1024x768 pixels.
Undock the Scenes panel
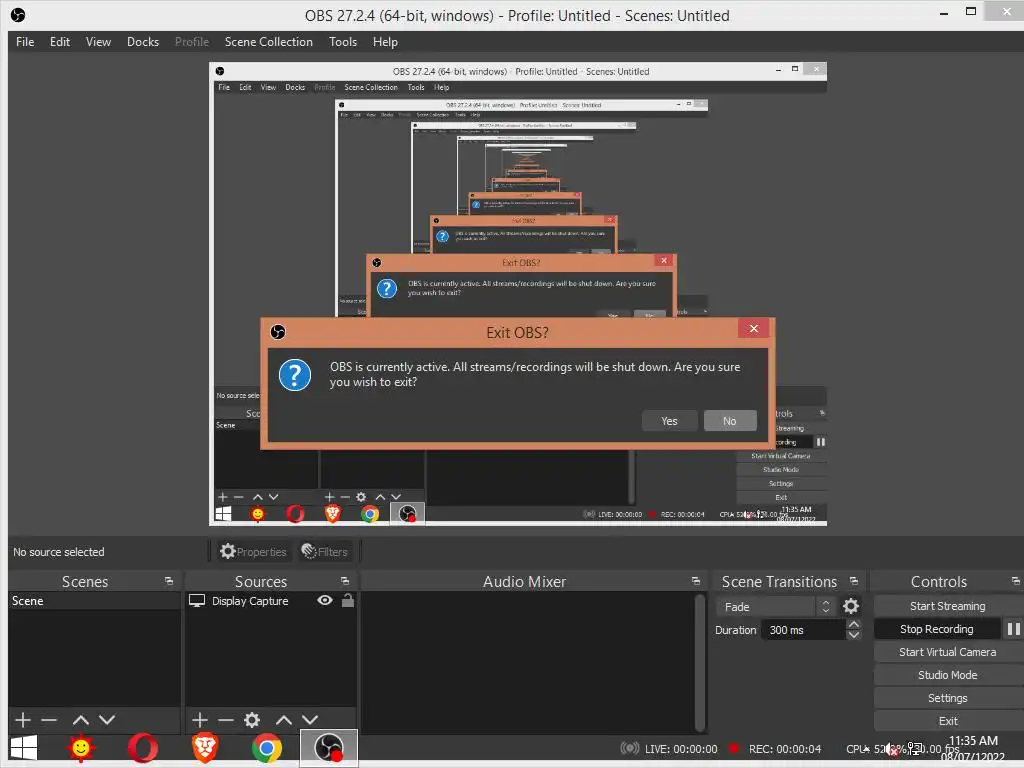pyautogui.click(x=169, y=581)
